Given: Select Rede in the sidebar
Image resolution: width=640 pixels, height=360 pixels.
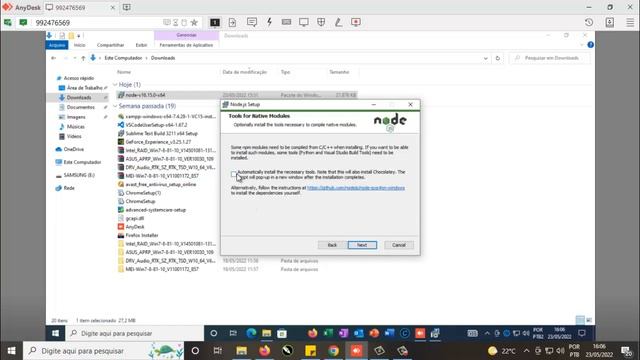Looking at the screenshot, I should pos(69,188).
